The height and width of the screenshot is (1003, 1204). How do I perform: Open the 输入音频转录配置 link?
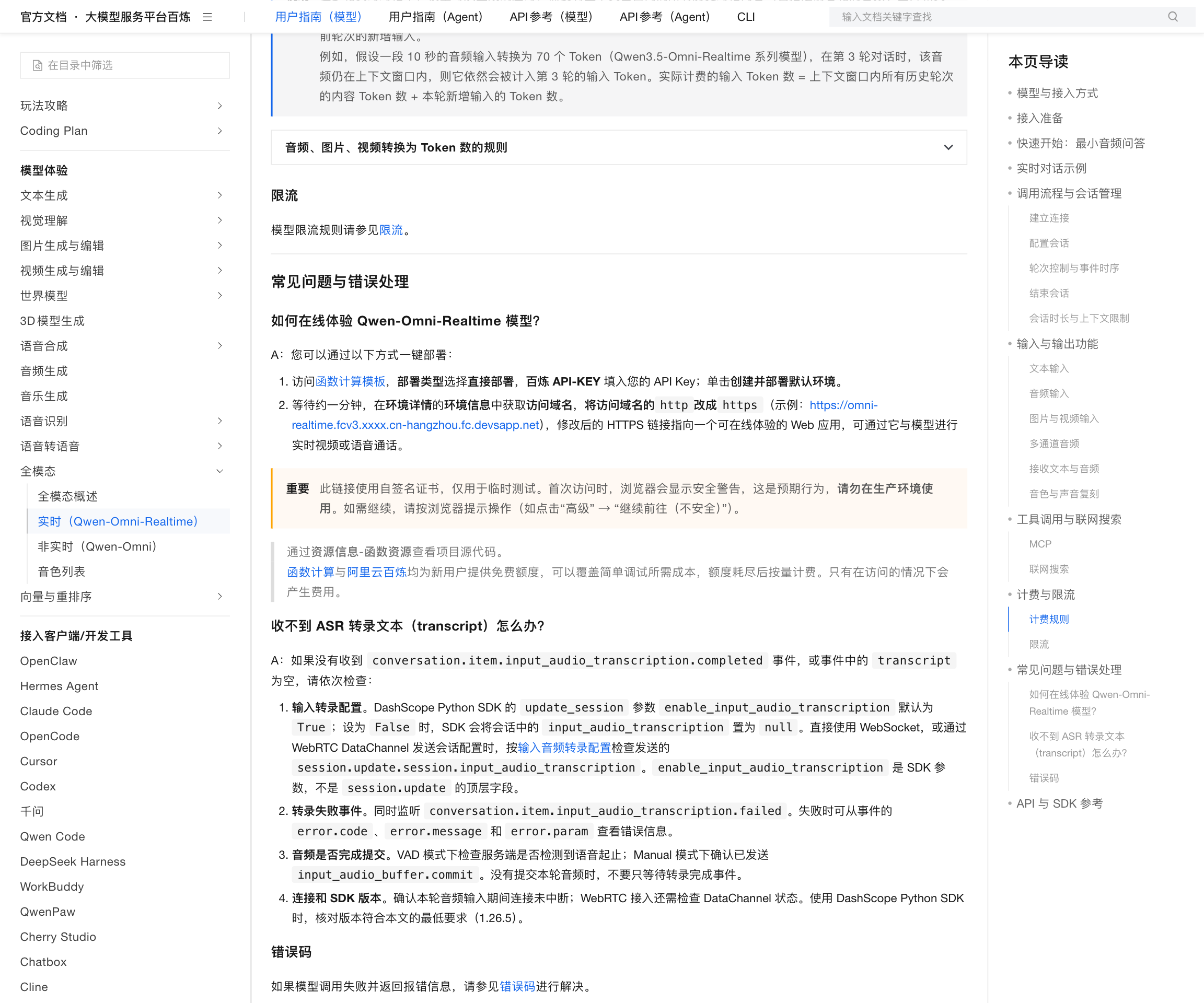[564, 748]
